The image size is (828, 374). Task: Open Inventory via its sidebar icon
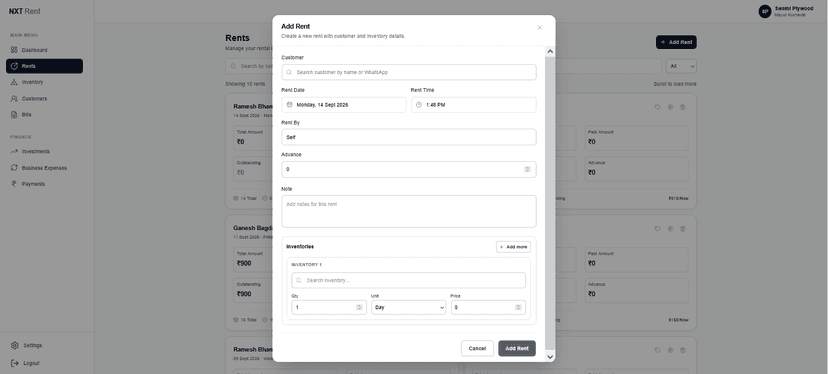(x=14, y=82)
